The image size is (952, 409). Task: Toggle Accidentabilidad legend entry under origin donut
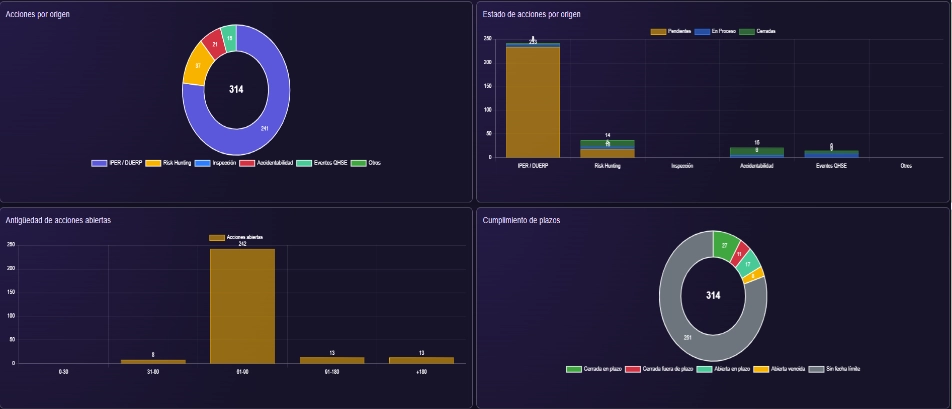(267, 163)
